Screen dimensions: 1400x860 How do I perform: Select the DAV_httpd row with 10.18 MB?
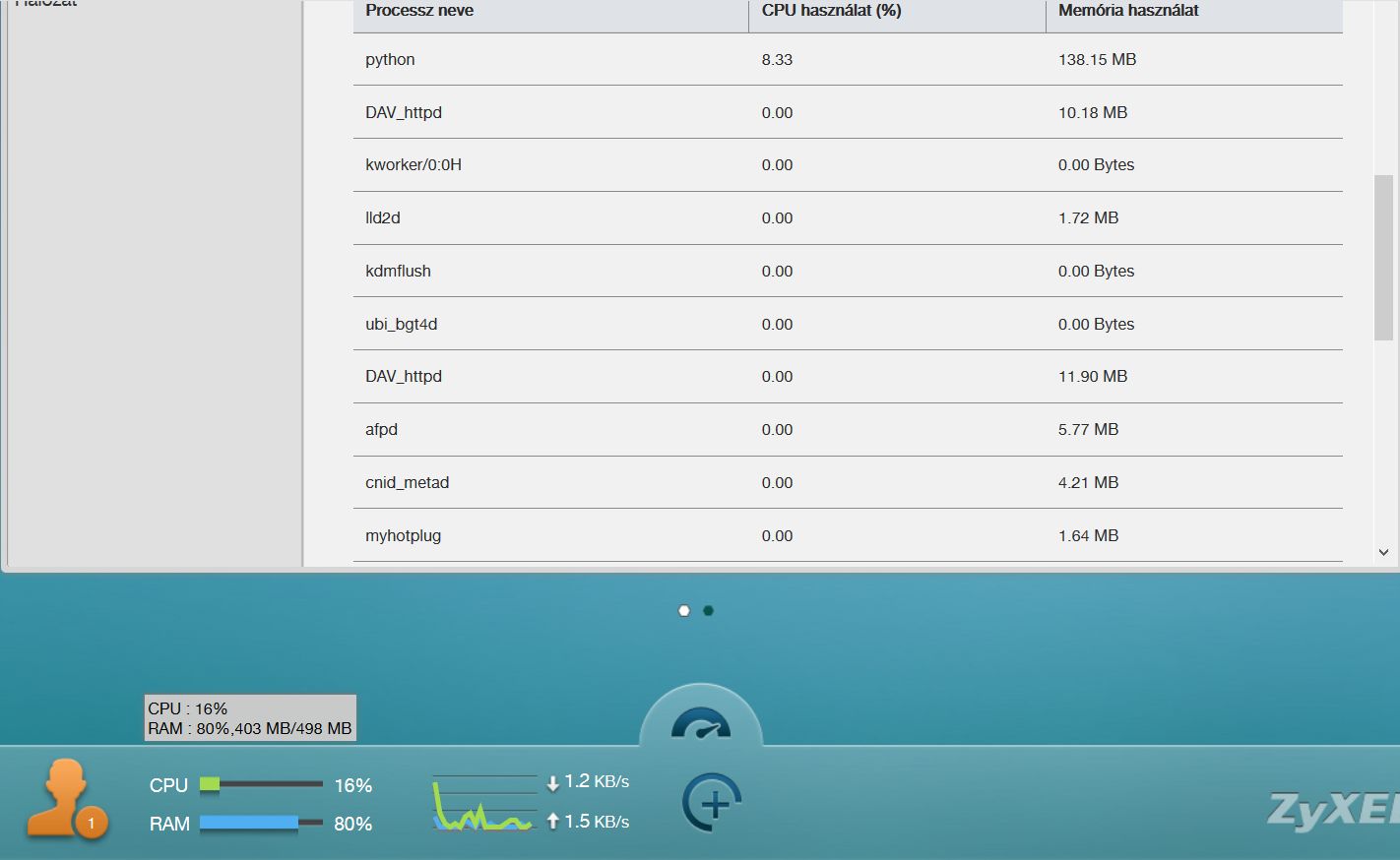pyautogui.click(x=848, y=112)
